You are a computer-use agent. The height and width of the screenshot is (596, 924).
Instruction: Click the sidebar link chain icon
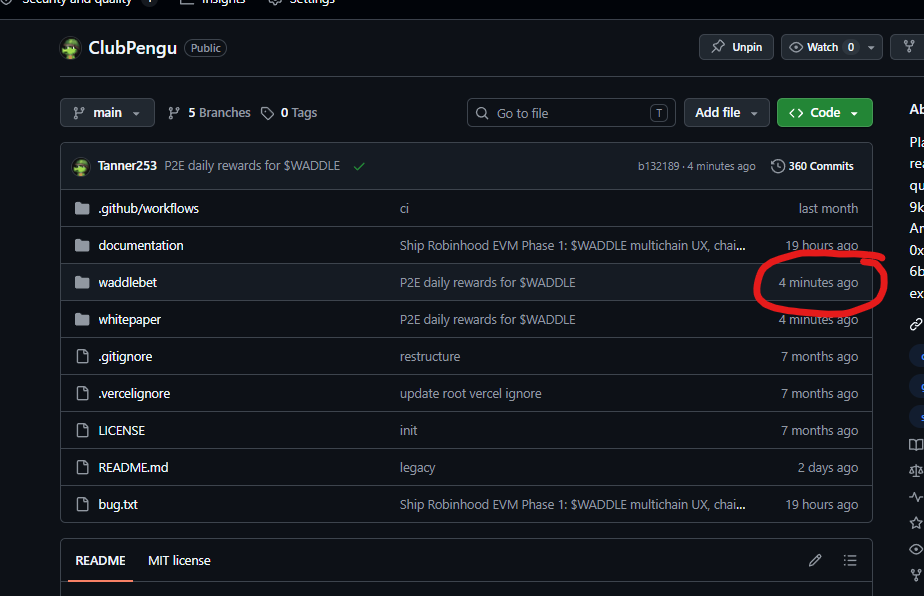pyautogui.click(x=916, y=324)
